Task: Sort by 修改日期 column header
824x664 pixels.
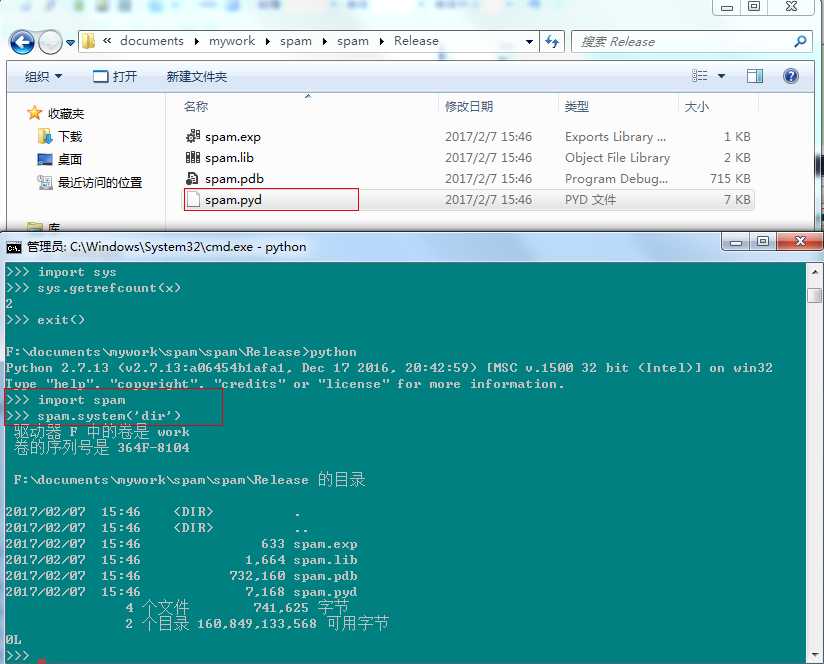Action: click(x=469, y=107)
